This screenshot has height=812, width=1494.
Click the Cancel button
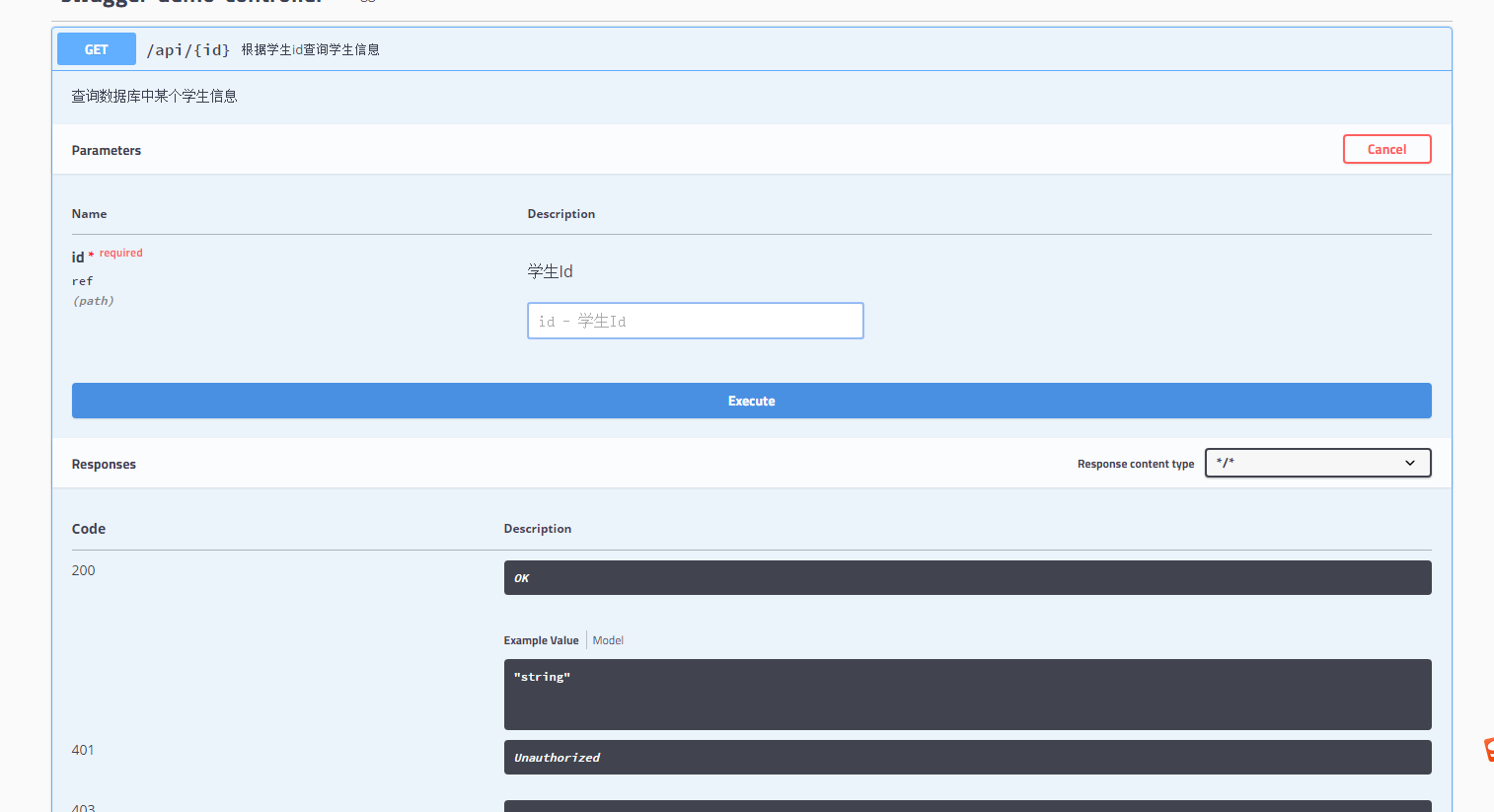1386,149
